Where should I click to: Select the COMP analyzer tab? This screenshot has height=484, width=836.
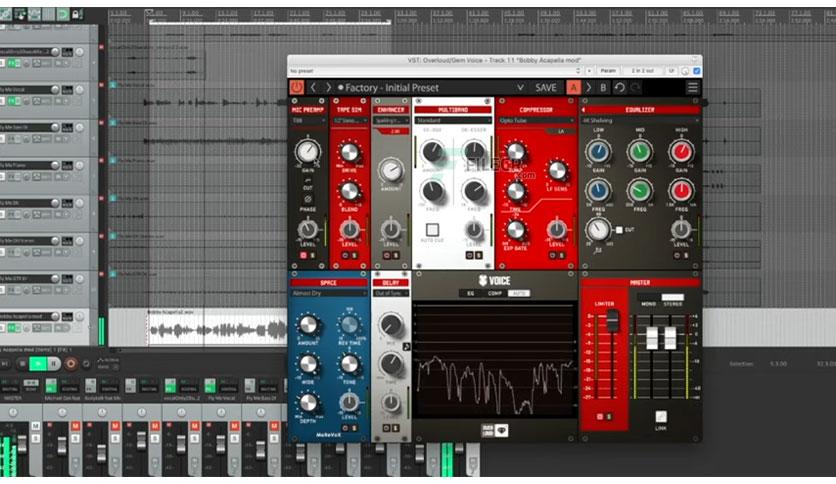(494, 294)
